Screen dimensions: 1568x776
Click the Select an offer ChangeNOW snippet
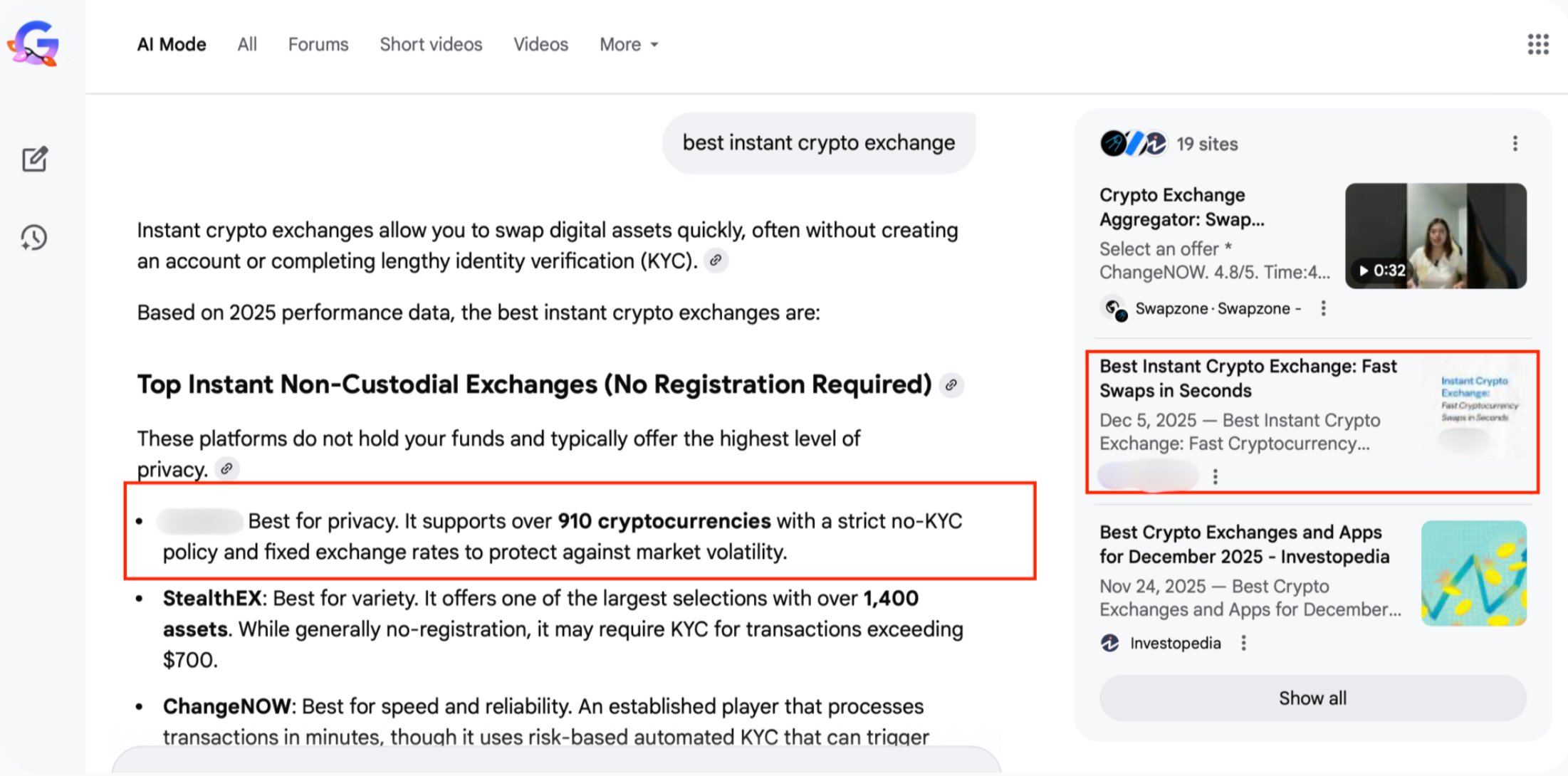coord(1215,261)
